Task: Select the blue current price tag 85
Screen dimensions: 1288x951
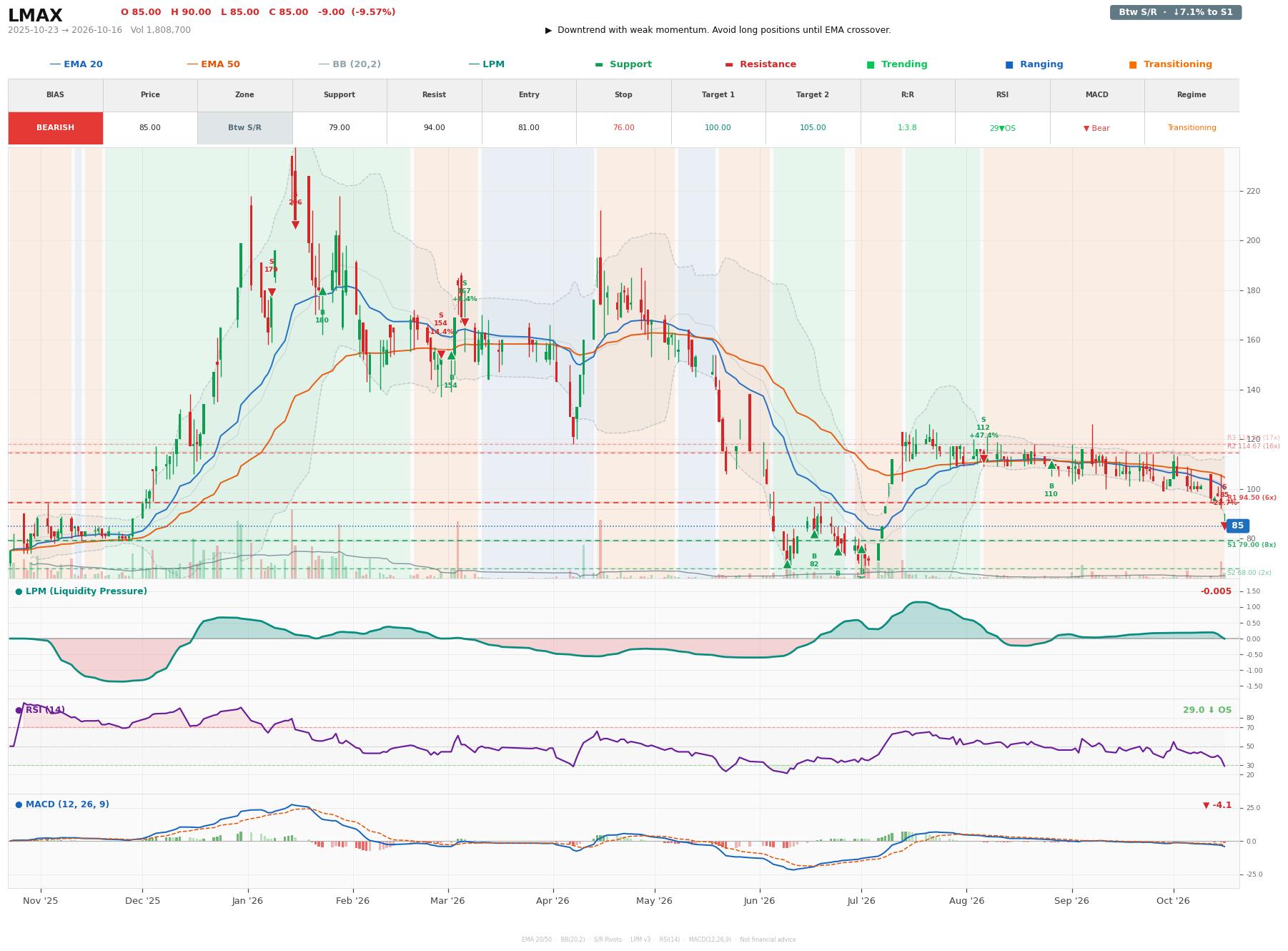Action: click(x=1237, y=526)
